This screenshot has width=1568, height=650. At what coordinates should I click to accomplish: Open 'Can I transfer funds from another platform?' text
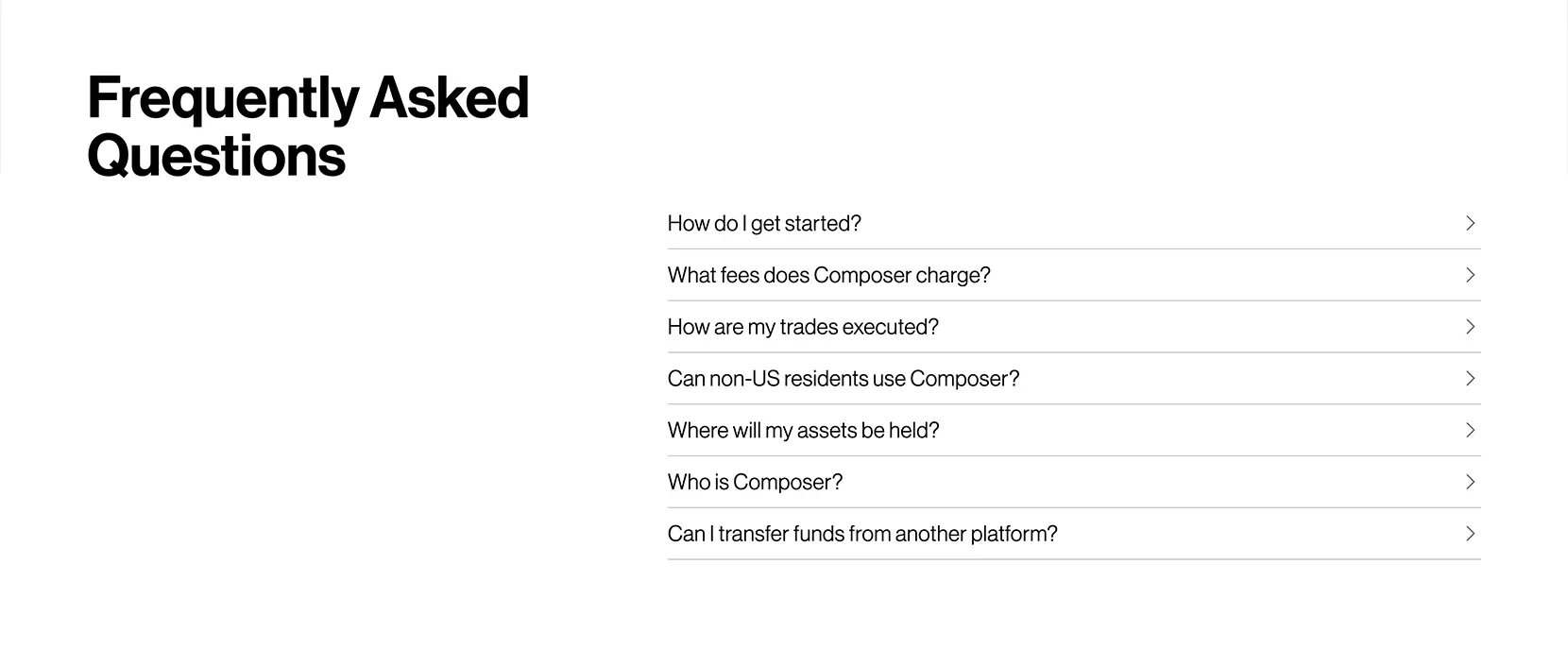(862, 534)
